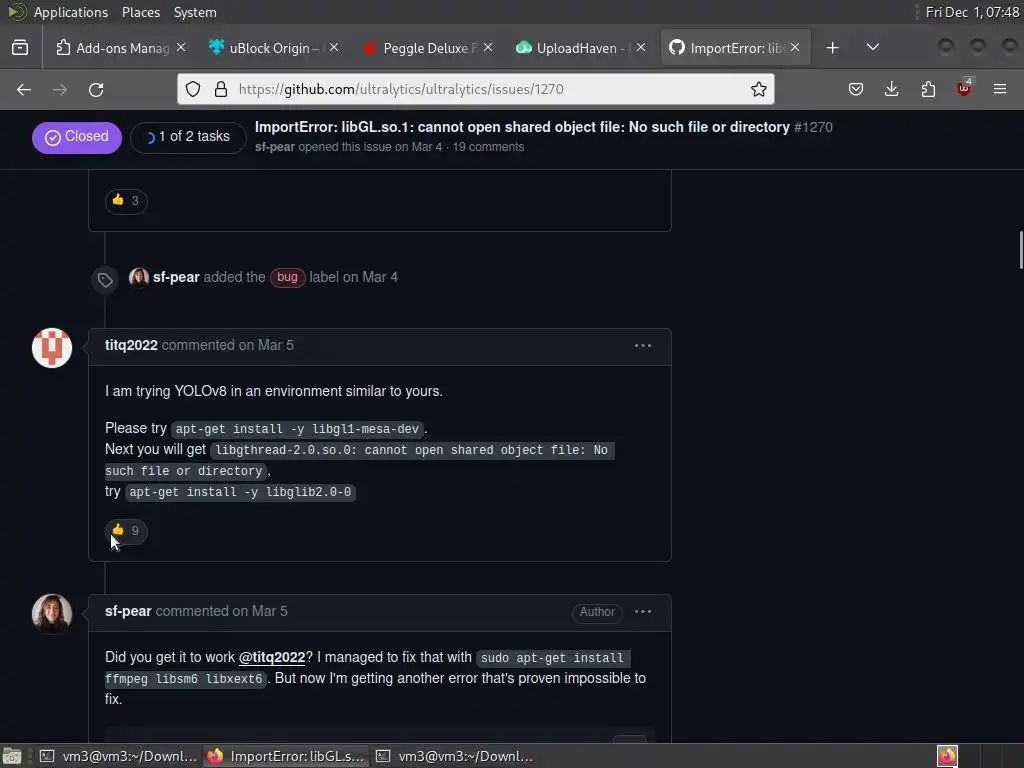Close the uBlock Origin tab
This screenshot has height=768, width=1024.
click(334, 48)
